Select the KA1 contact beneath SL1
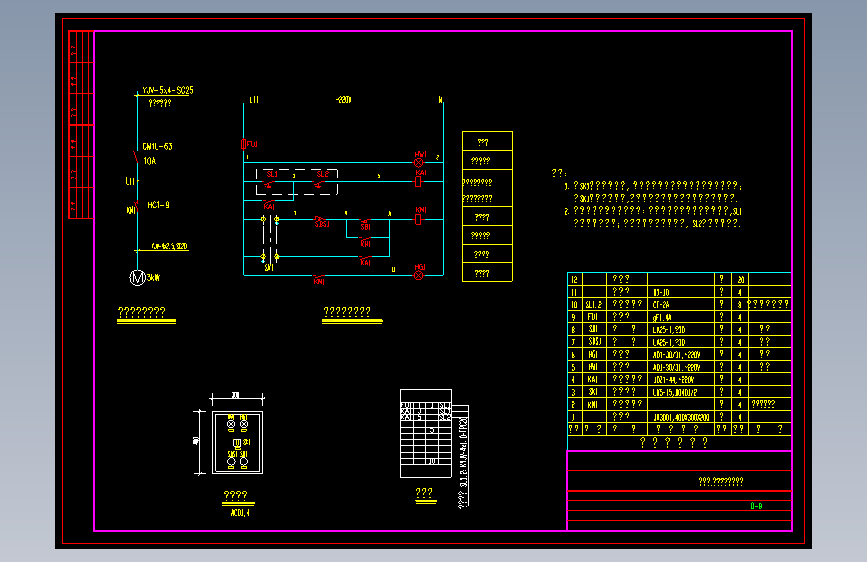Viewport: 867px width, 562px height. pyautogui.click(x=269, y=202)
